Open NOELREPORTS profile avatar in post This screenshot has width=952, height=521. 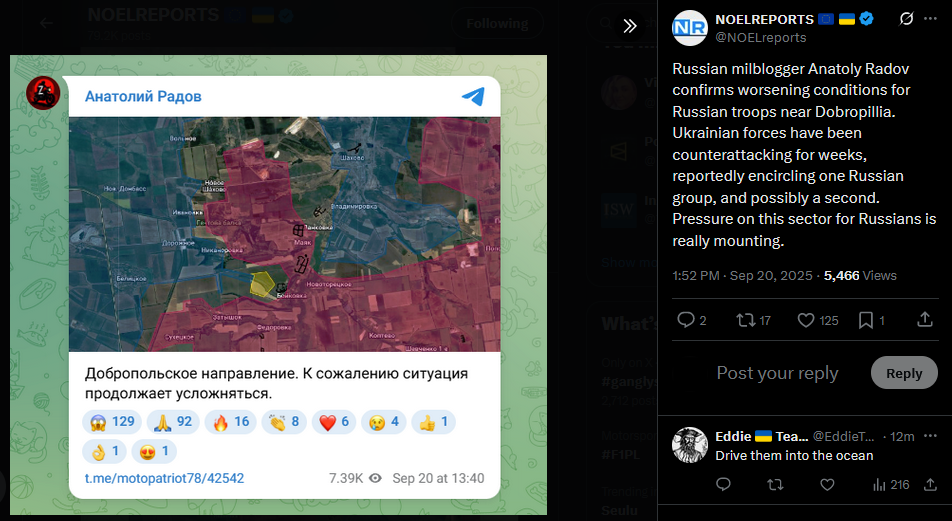[690, 28]
